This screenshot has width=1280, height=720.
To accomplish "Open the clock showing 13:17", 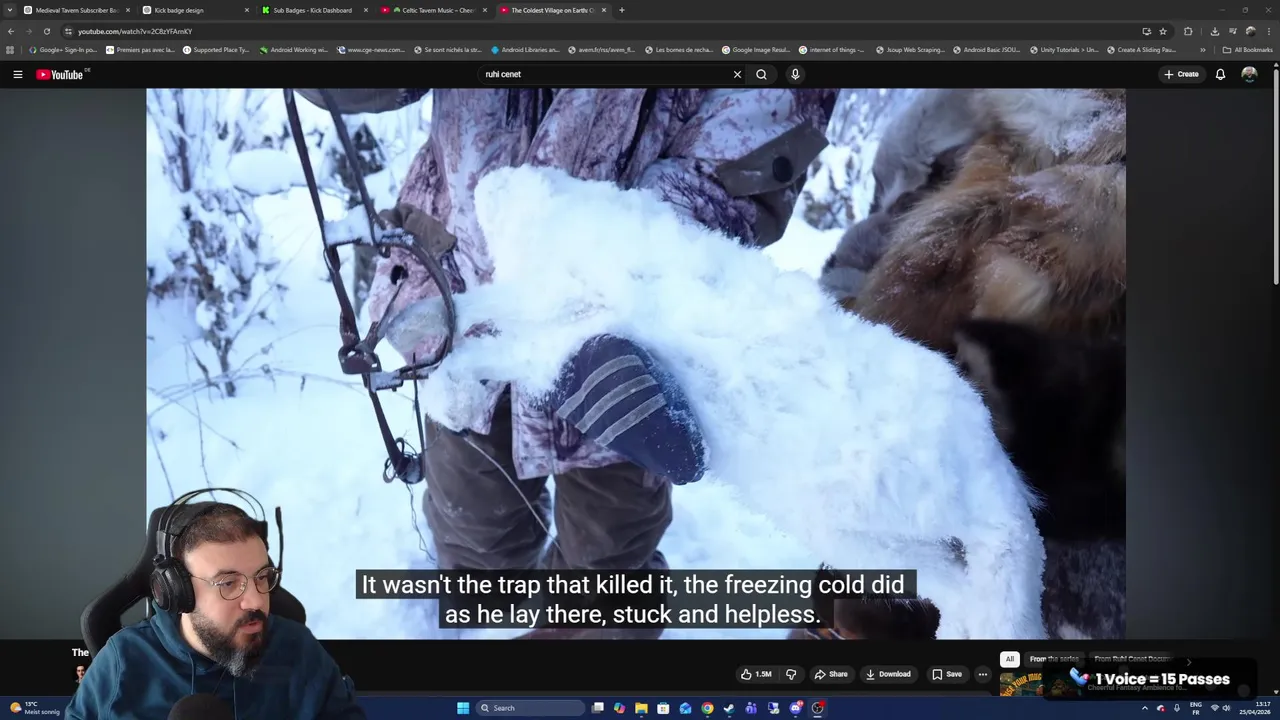I will coord(1255,708).
